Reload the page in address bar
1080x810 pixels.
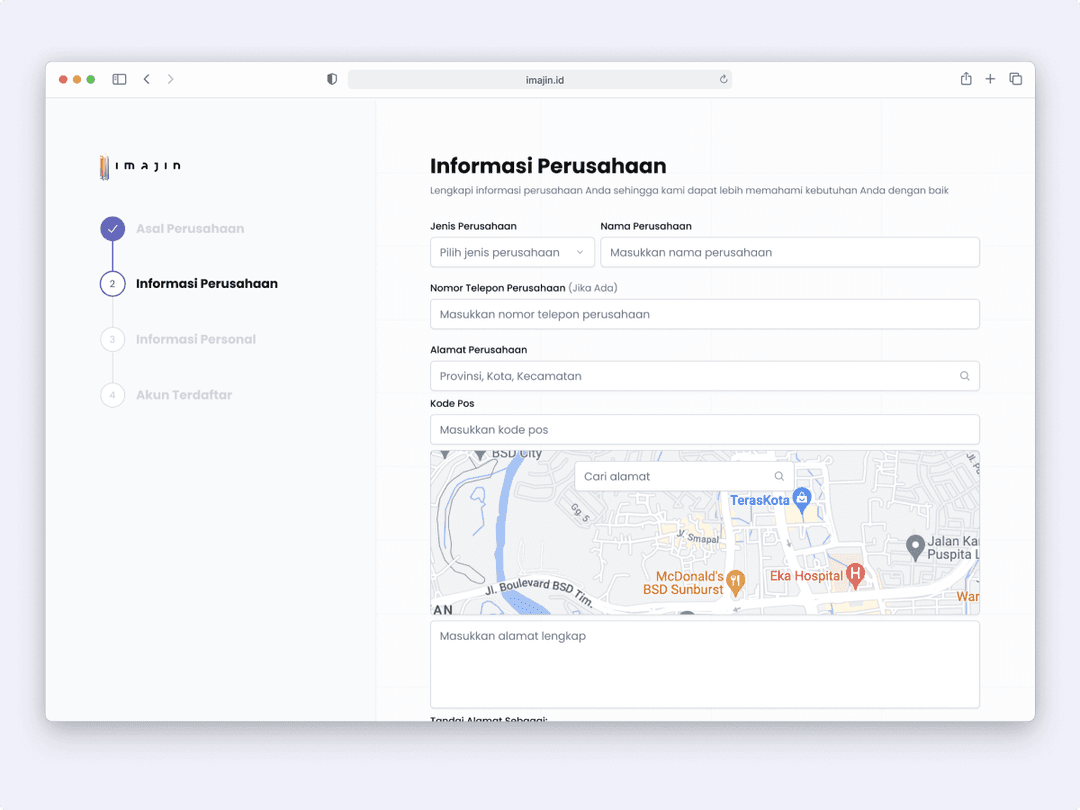point(723,80)
